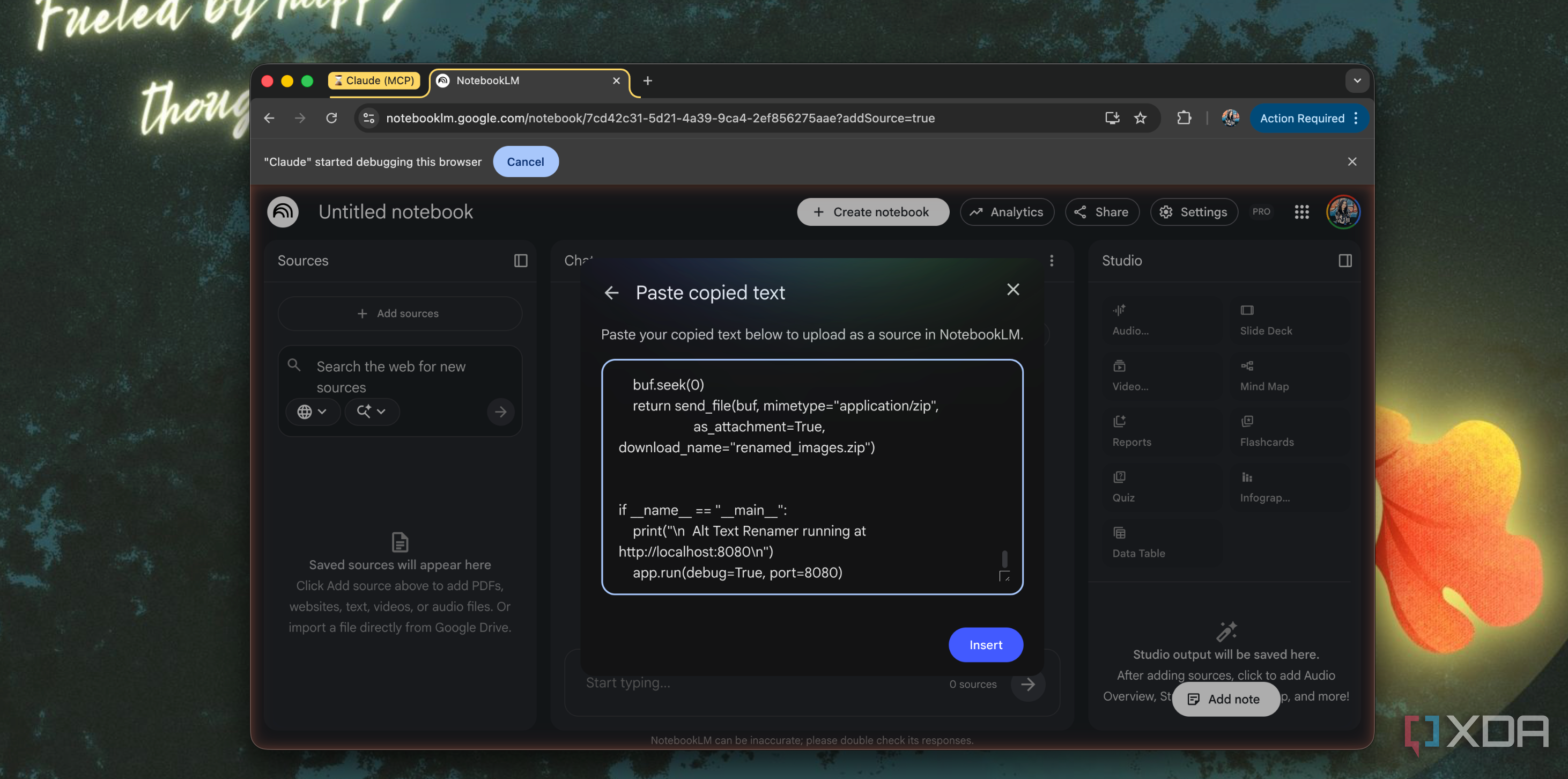
Task: Open notebook Settings
Action: pos(1194,212)
